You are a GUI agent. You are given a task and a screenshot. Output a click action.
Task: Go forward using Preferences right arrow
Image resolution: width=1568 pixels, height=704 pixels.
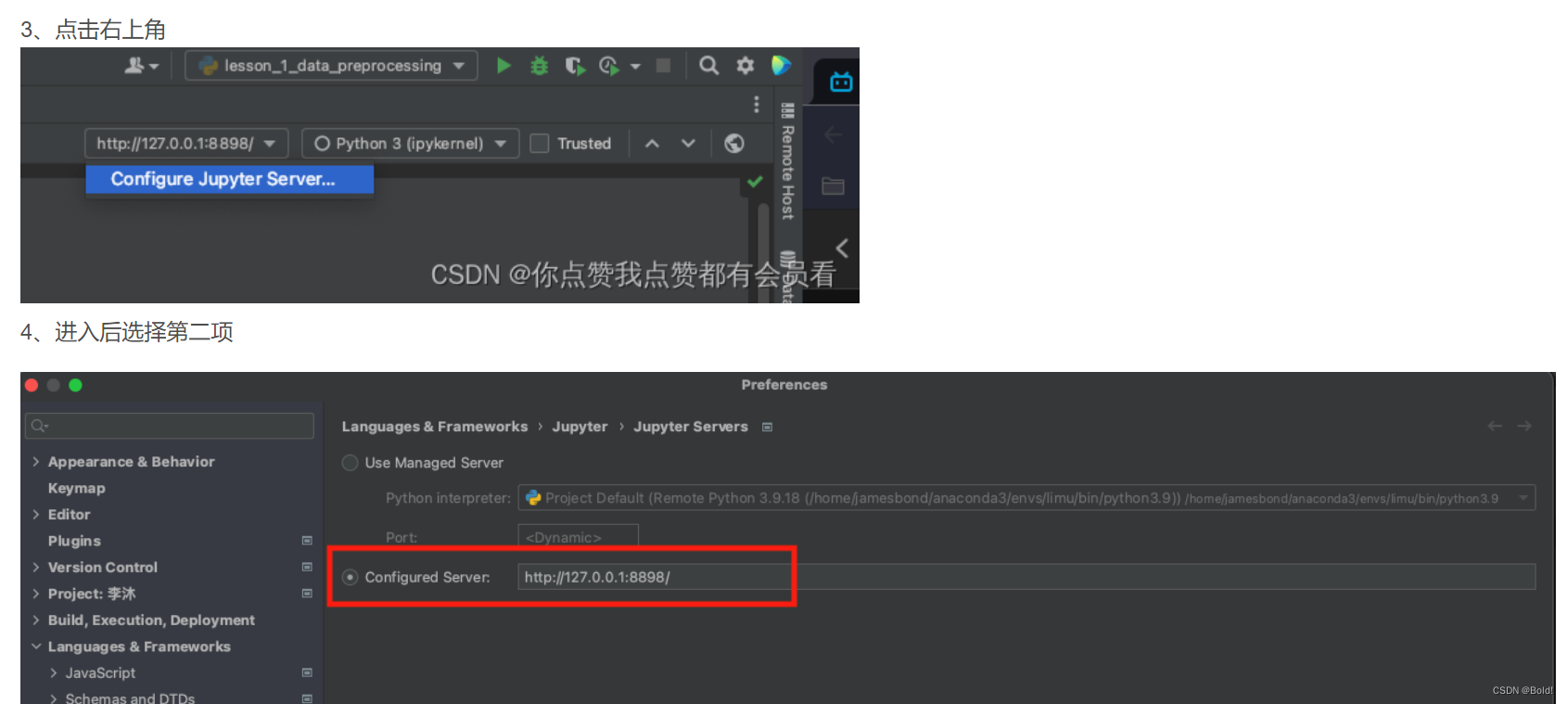tap(1524, 426)
